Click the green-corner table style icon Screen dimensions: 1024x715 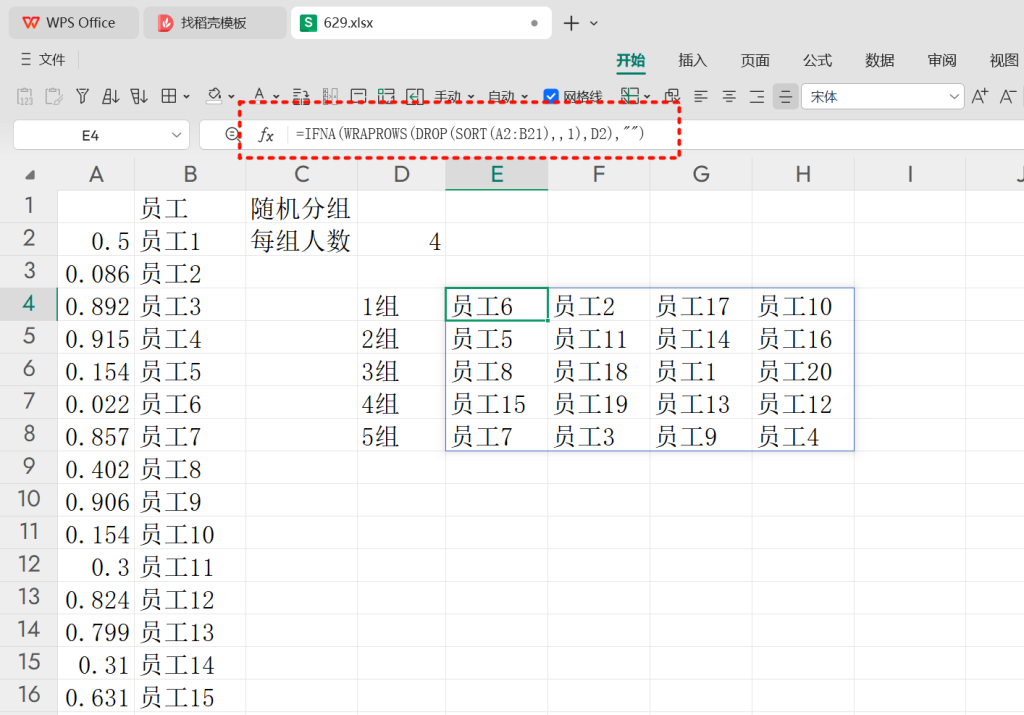click(386, 97)
